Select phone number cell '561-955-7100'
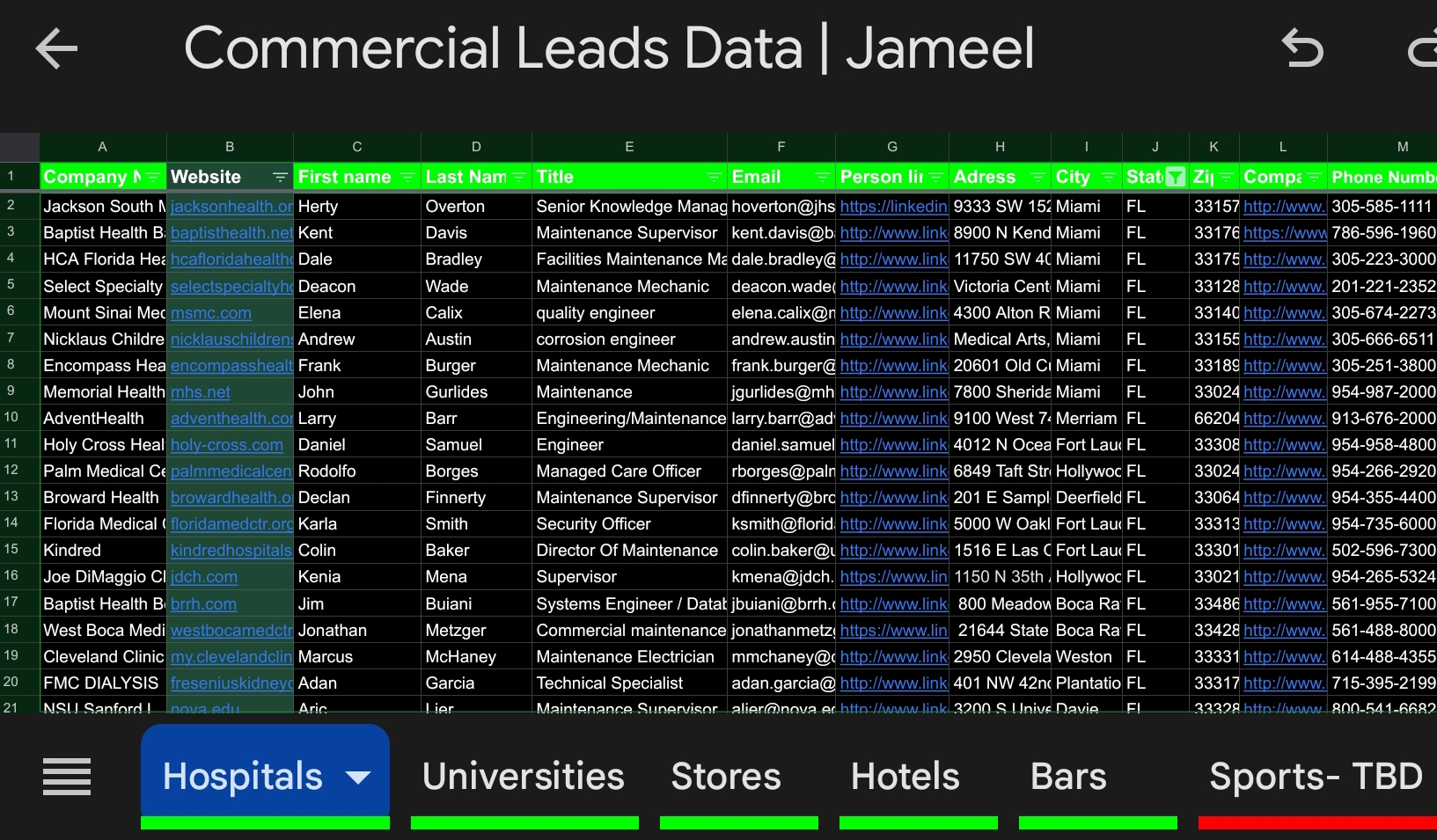The width and height of the screenshot is (1437, 840). click(x=1382, y=604)
